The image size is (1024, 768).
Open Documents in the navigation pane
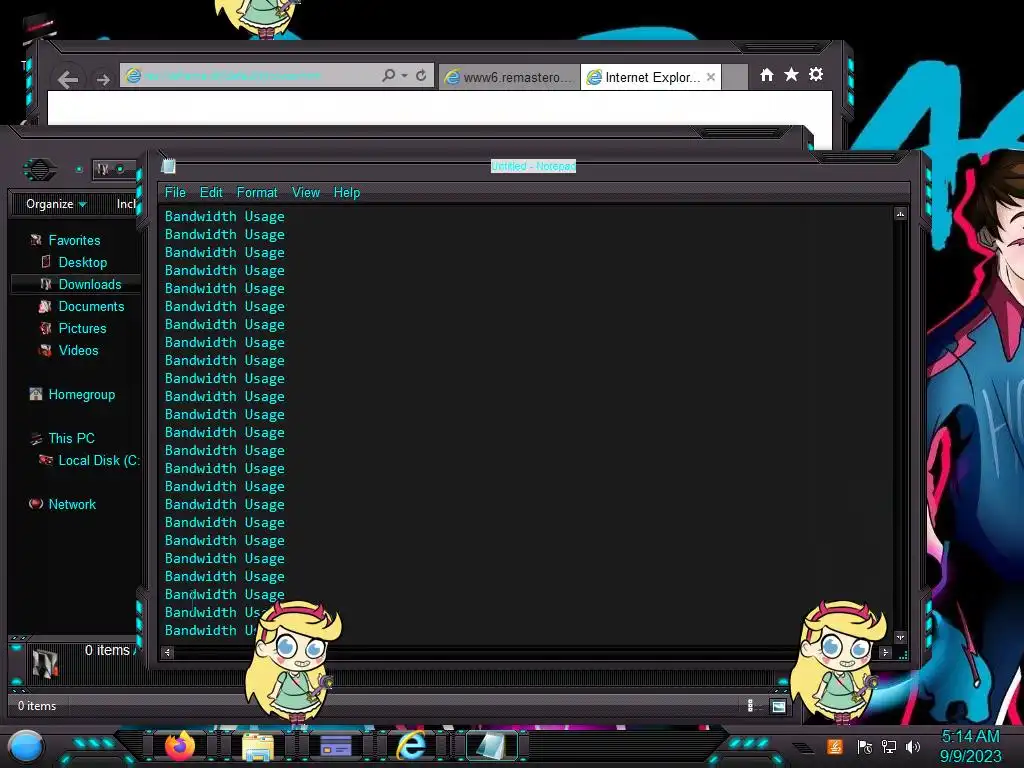click(91, 306)
